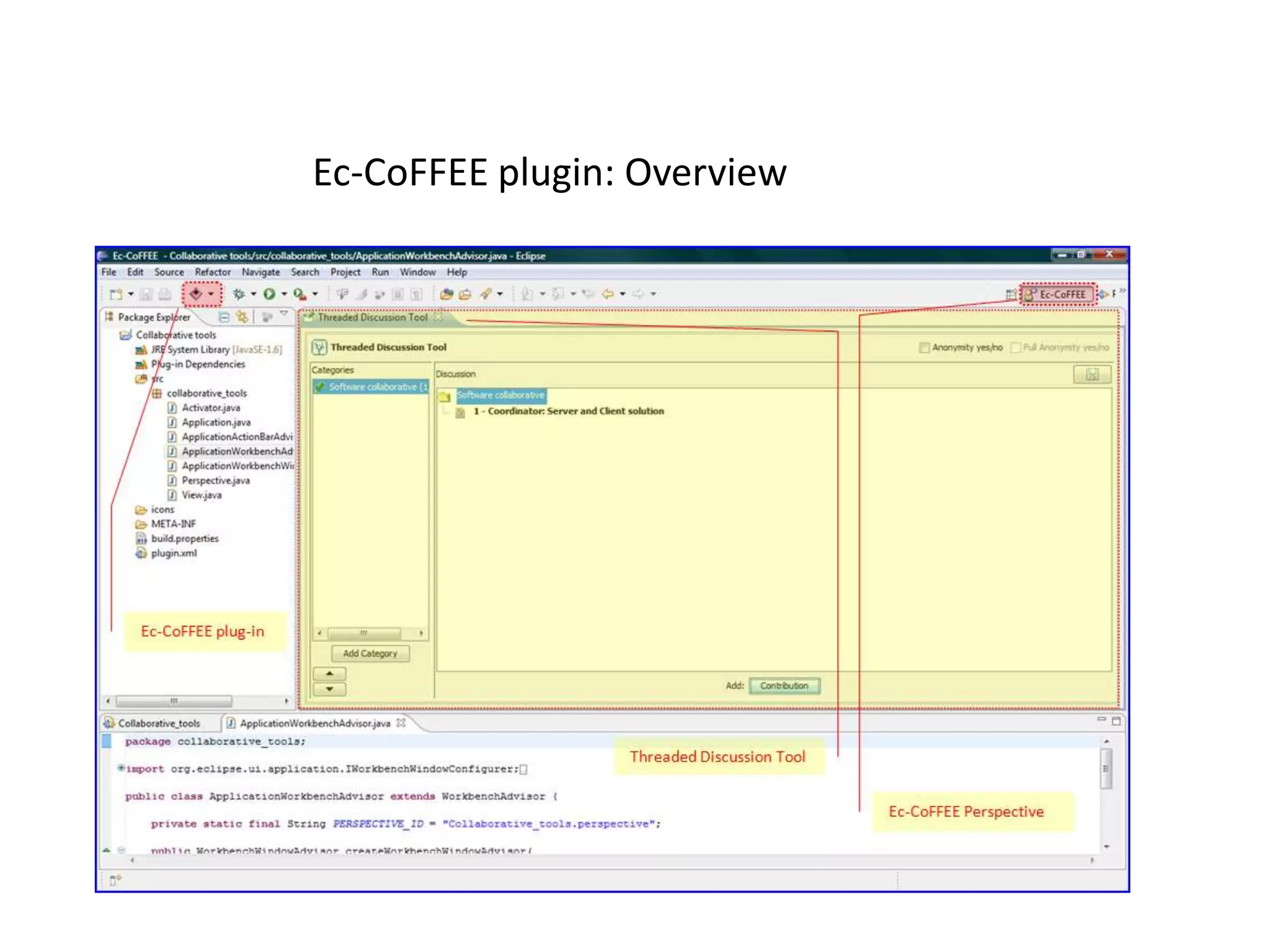The width and height of the screenshot is (1270, 952).
Task: Enable the Anonymity yes/no checkbox
Action: click(924, 348)
